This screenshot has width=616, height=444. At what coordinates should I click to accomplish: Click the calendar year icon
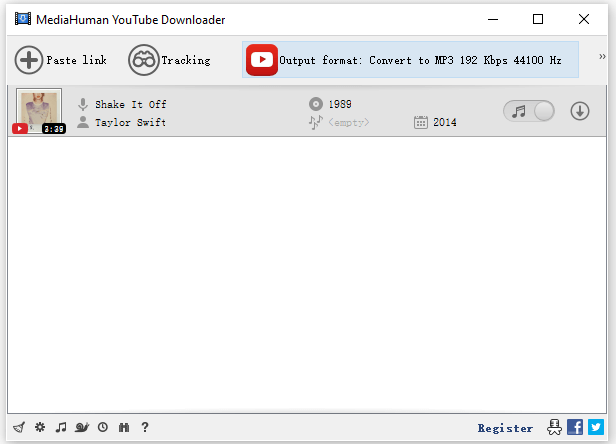[421, 122]
